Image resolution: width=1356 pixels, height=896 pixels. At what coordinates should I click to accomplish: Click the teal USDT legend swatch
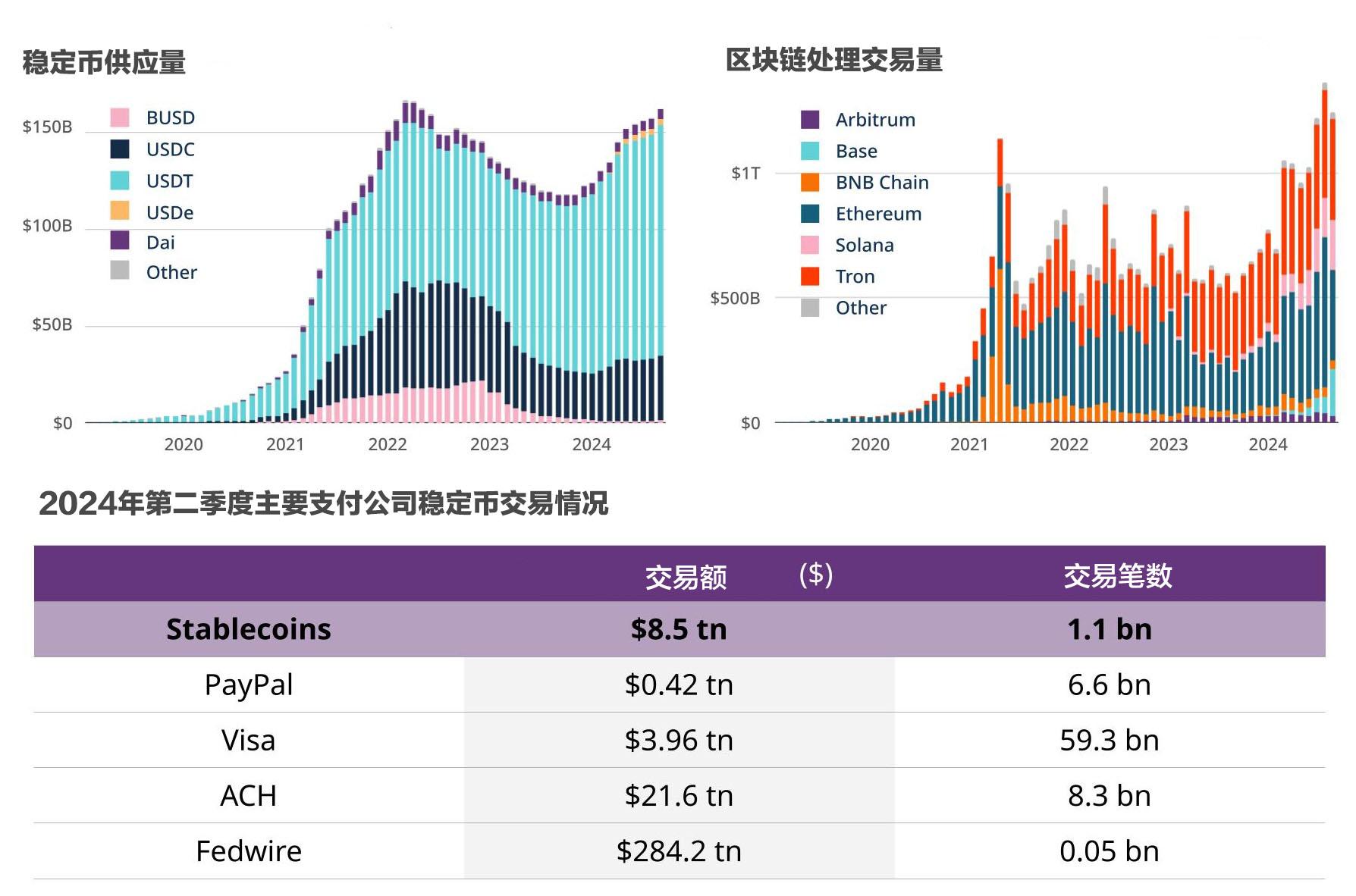click(x=120, y=180)
